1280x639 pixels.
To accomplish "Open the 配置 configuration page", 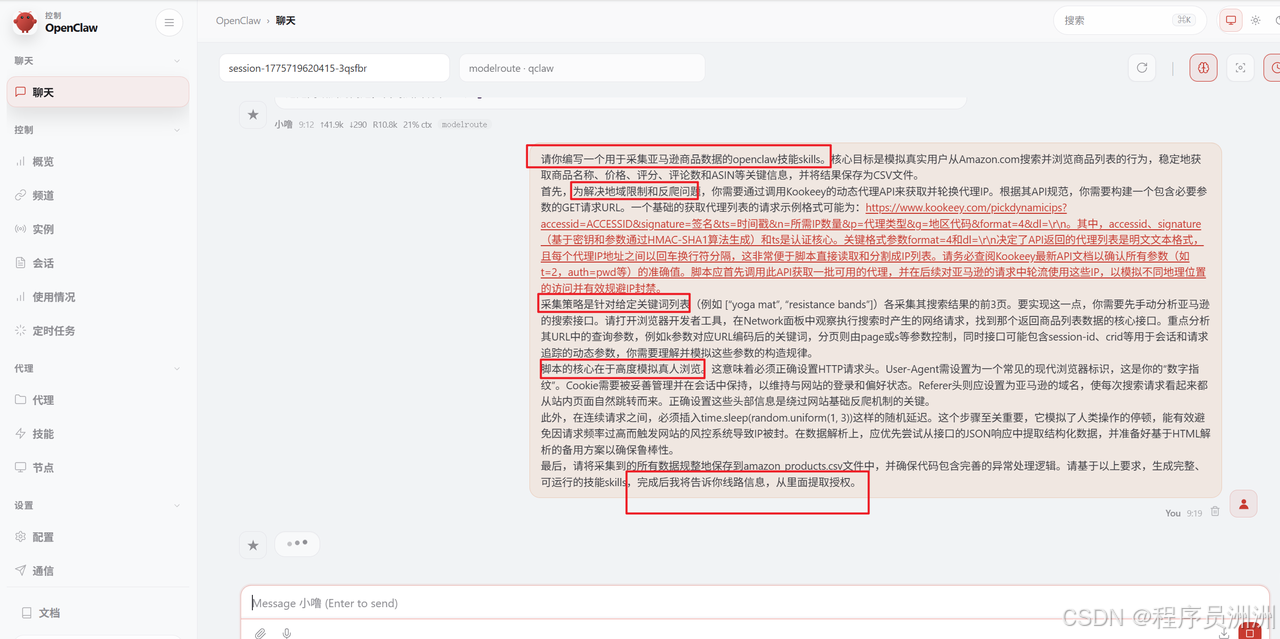I will (98, 537).
